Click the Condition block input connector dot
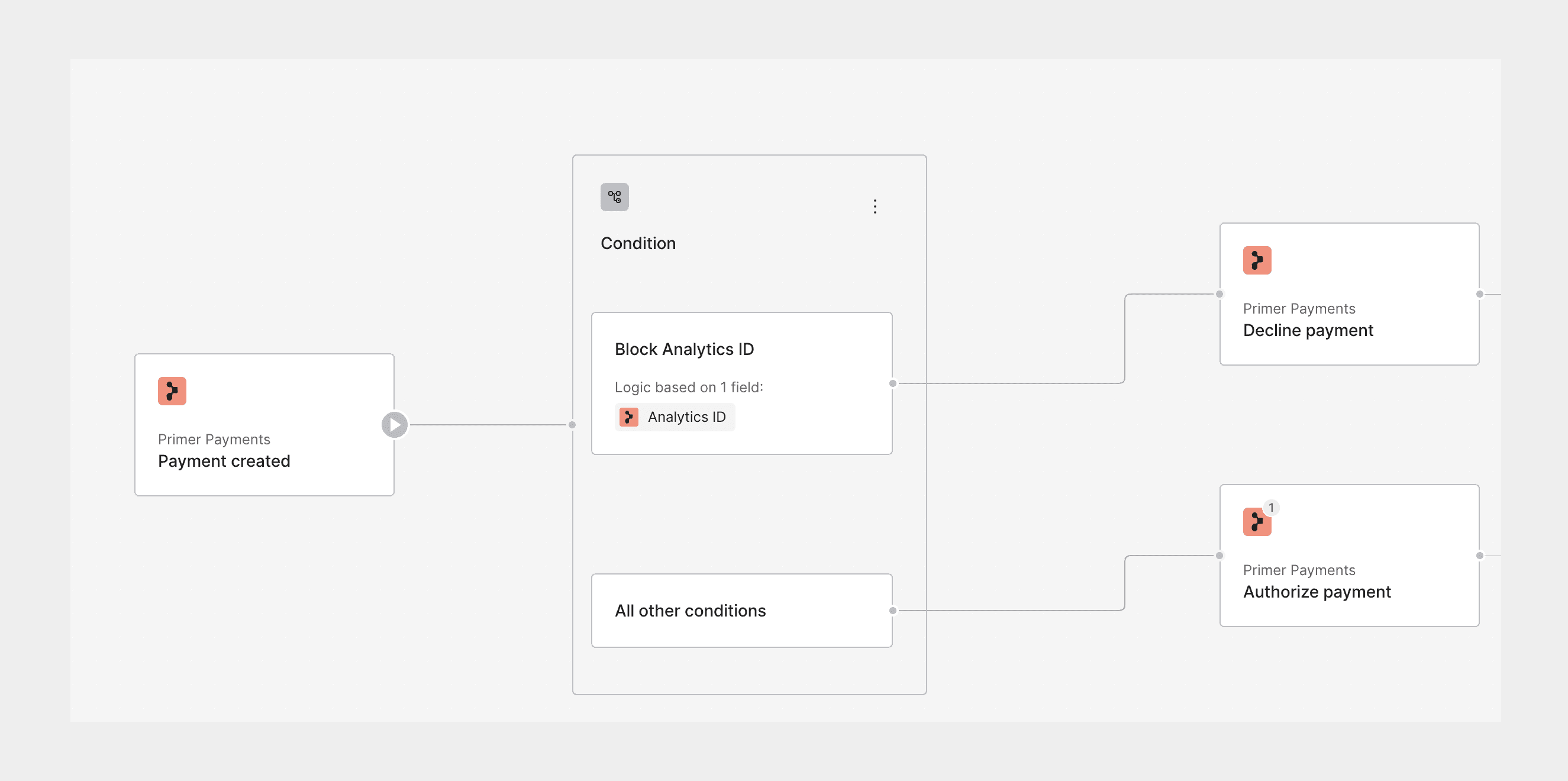 (572, 425)
